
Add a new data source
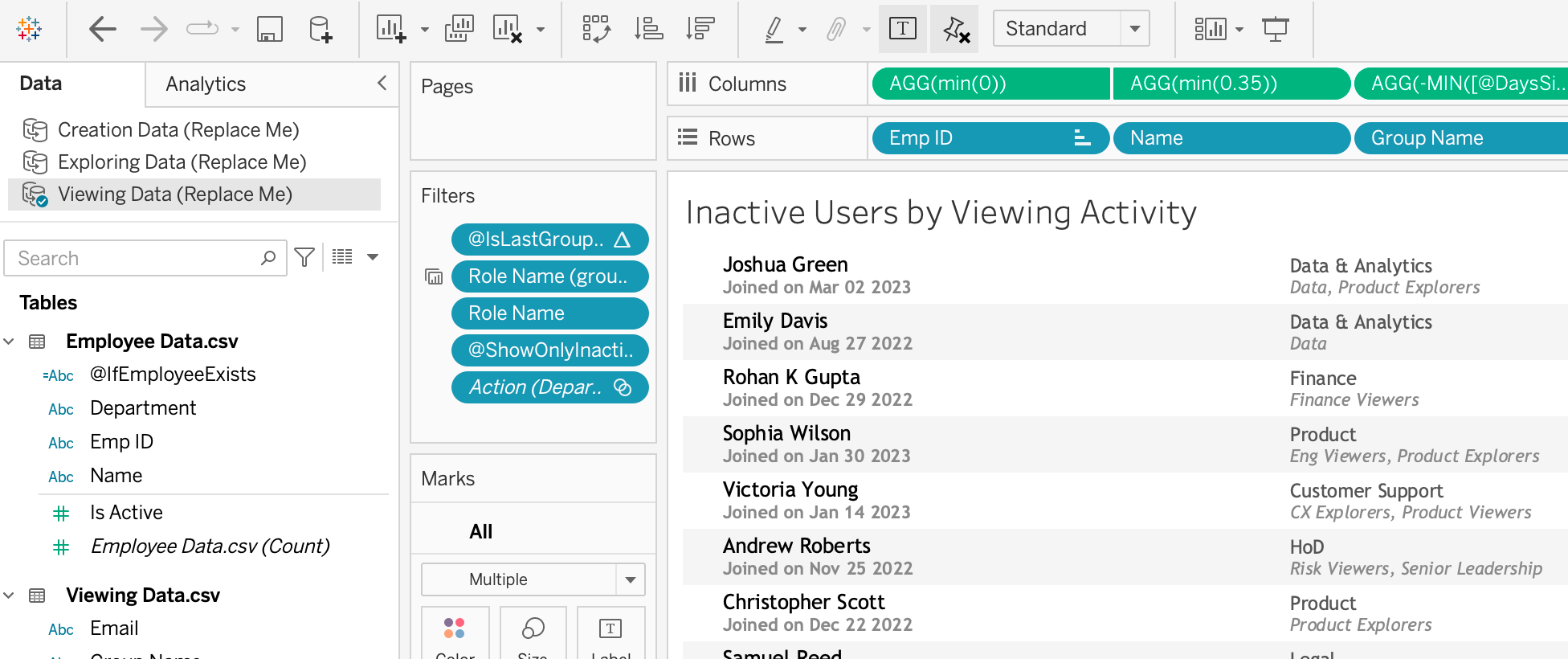tap(320, 30)
